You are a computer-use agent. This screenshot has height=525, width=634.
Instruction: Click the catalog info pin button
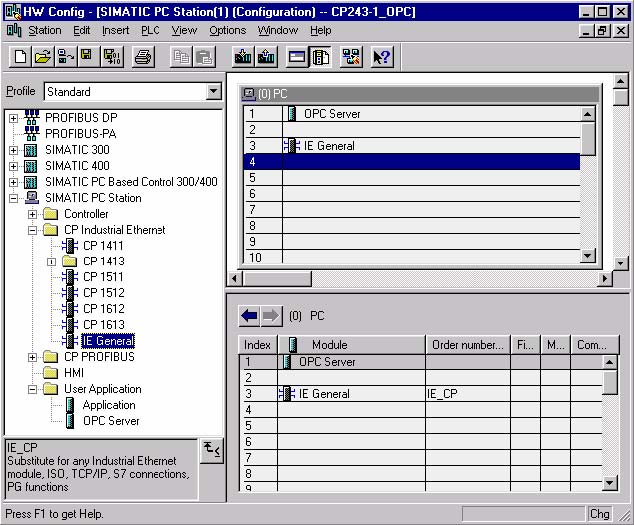(212, 450)
